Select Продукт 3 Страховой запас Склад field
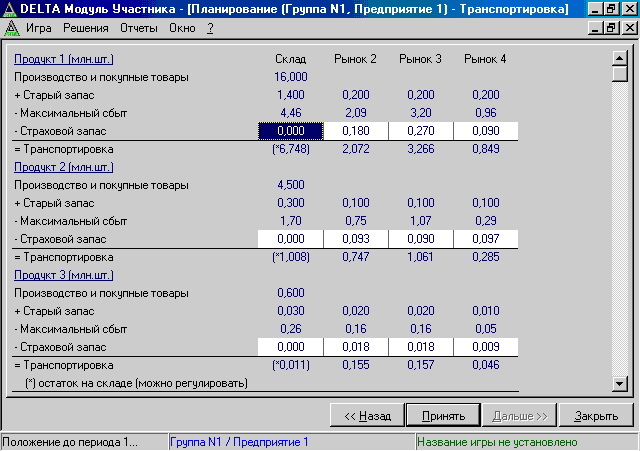 point(291,347)
